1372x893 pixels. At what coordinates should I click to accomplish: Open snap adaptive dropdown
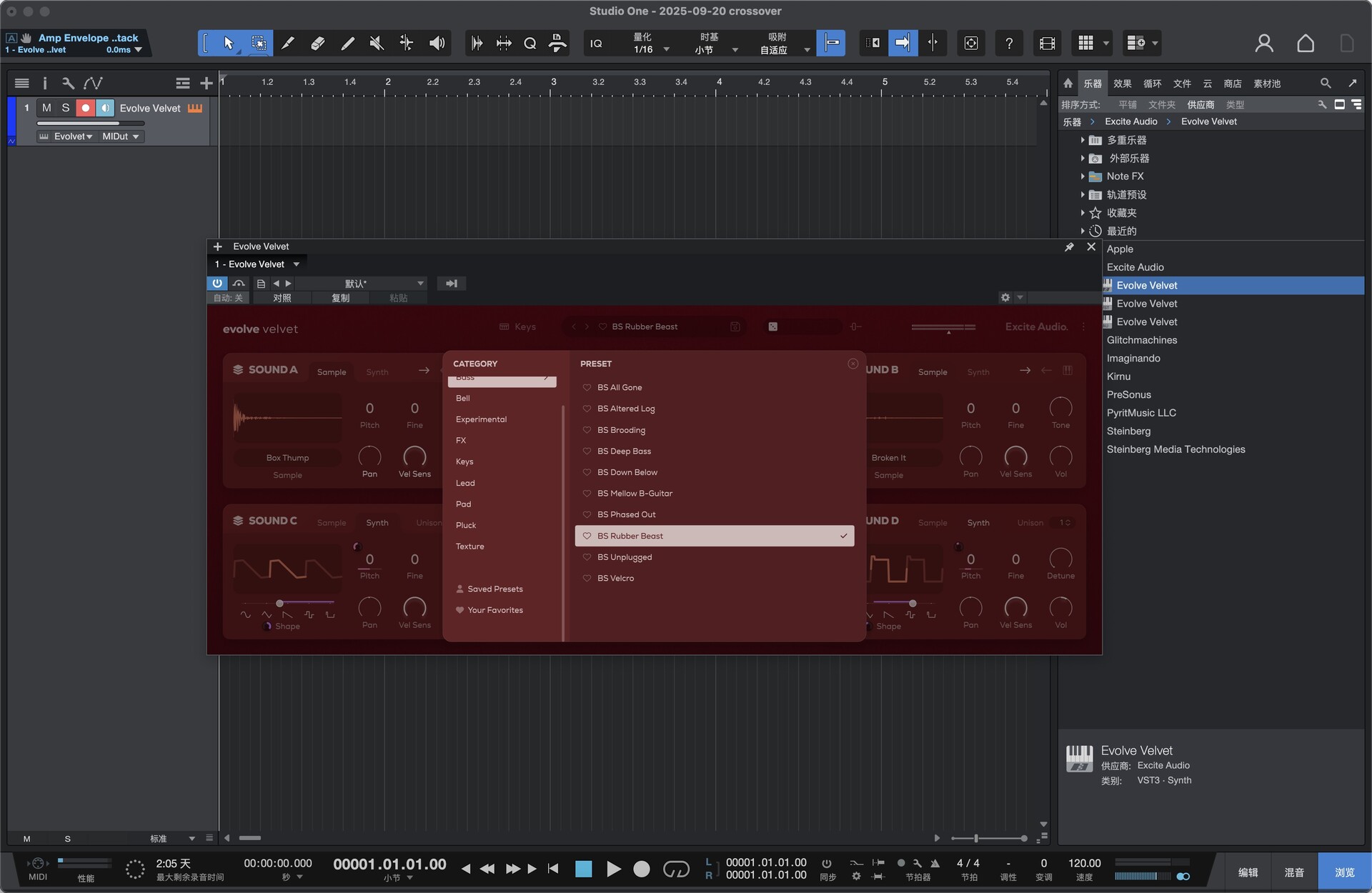click(784, 49)
